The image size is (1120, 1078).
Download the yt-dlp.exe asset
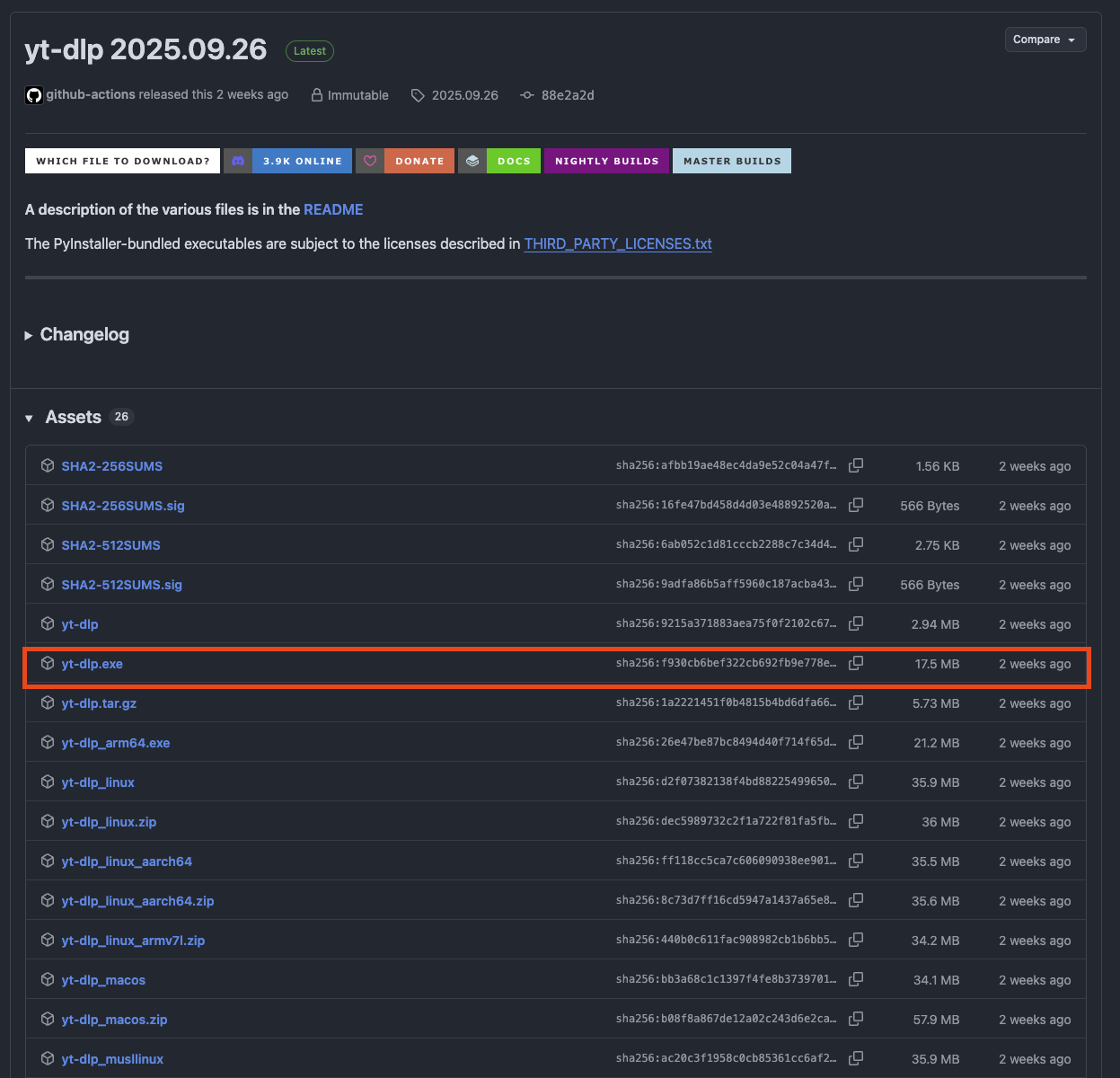tap(92, 664)
